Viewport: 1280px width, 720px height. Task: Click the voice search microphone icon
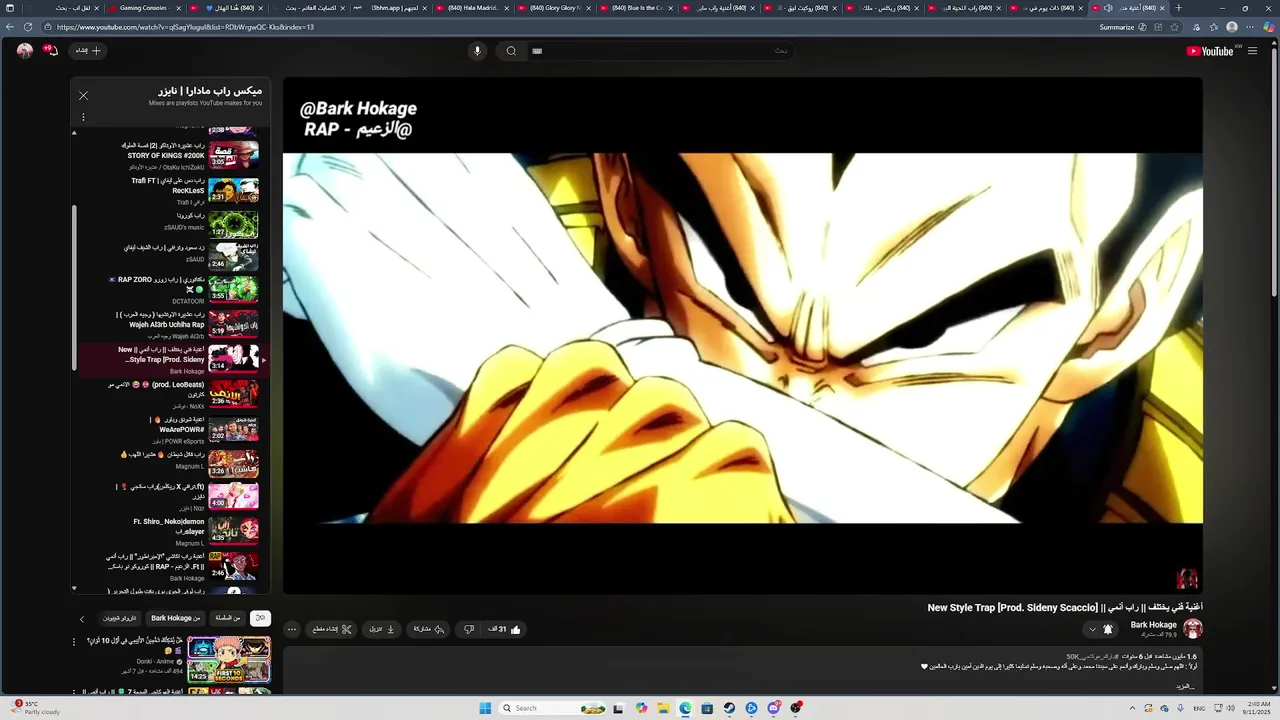[x=477, y=51]
